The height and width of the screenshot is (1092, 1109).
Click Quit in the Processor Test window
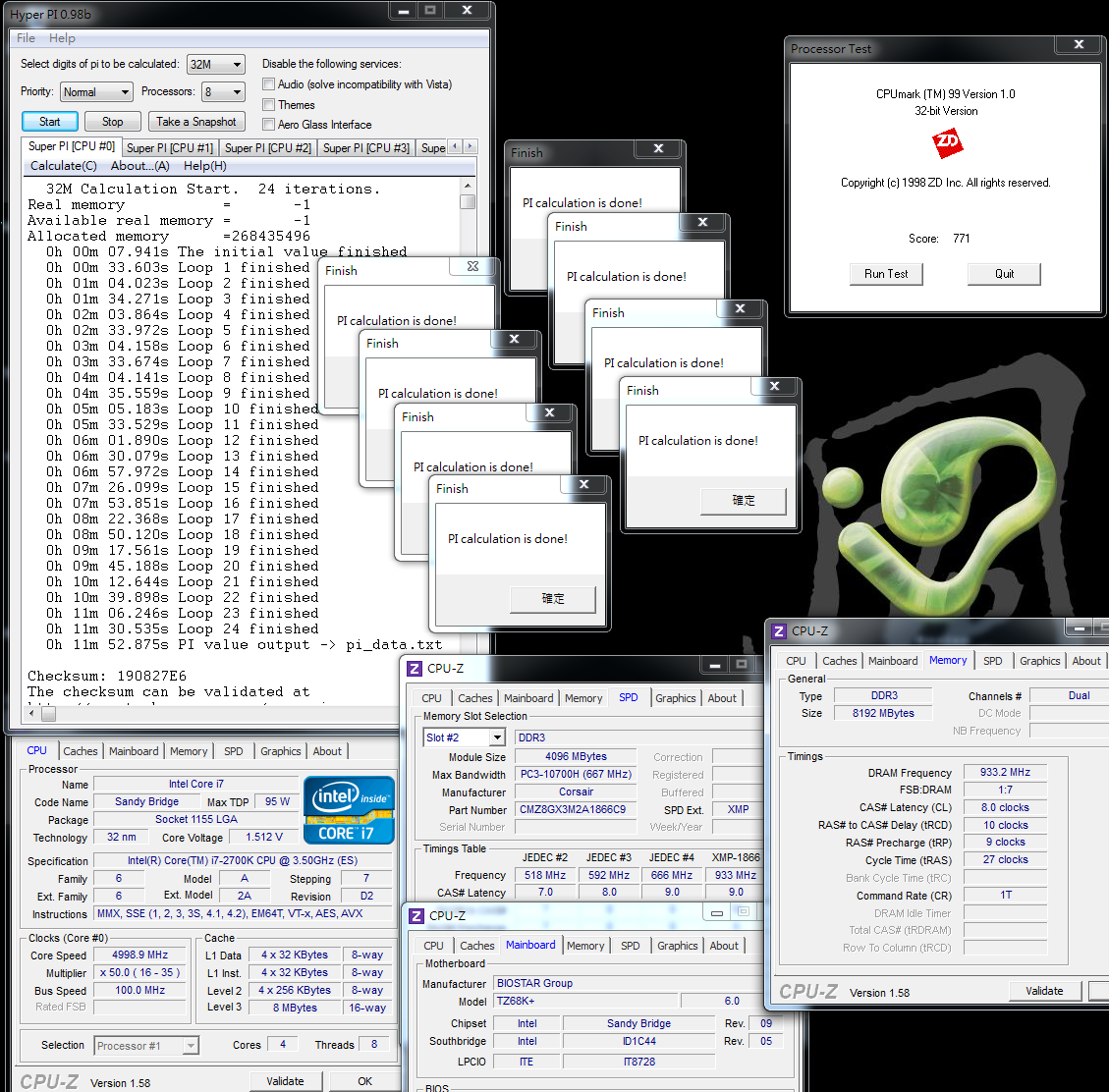pos(1004,274)
